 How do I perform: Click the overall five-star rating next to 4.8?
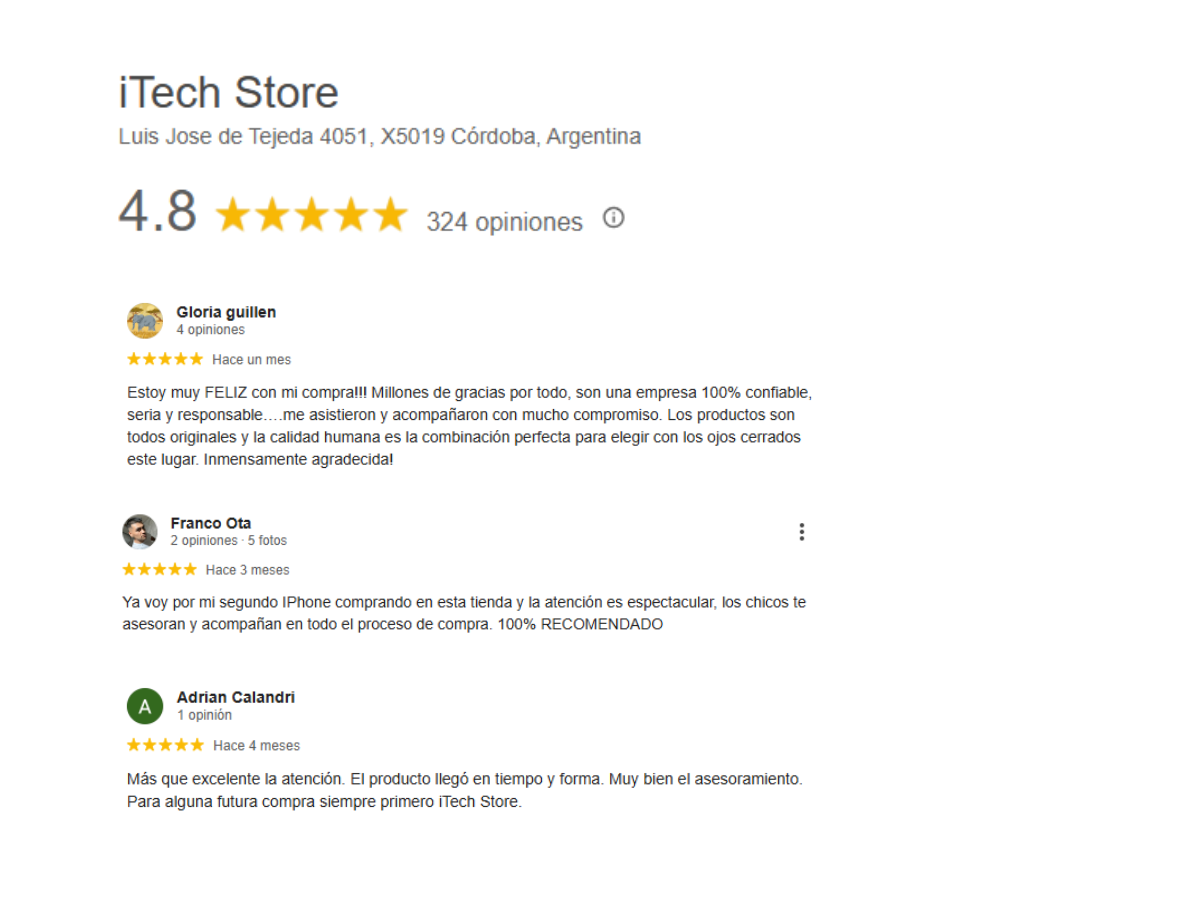coord(312,215)
